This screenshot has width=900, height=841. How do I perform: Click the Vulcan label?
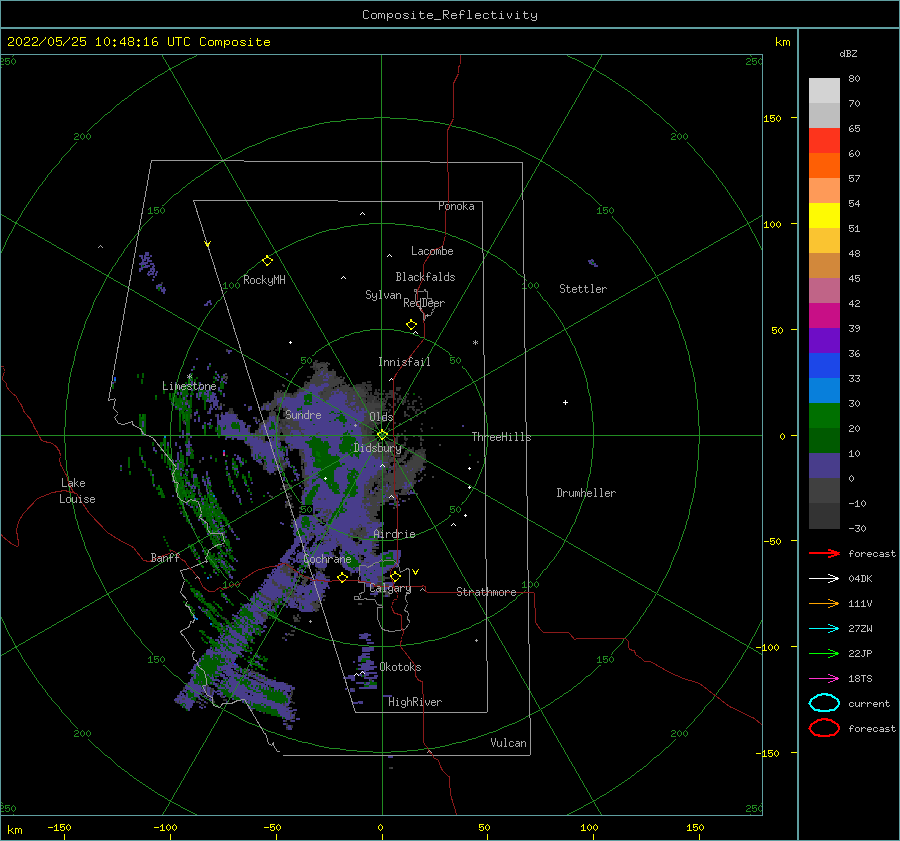(x=508, y=743)
